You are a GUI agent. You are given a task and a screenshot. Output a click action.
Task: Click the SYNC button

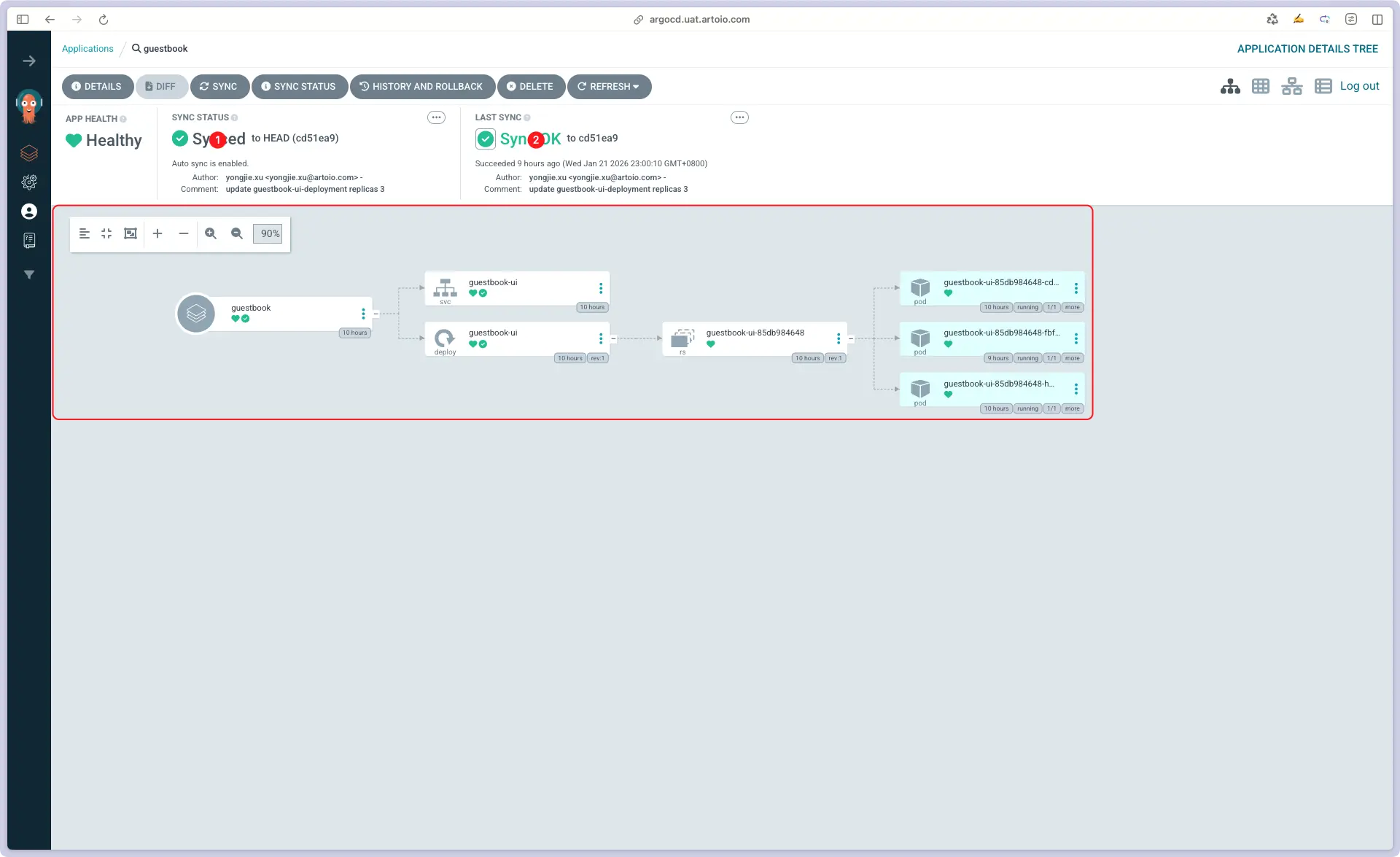click(x=219, y=86)
